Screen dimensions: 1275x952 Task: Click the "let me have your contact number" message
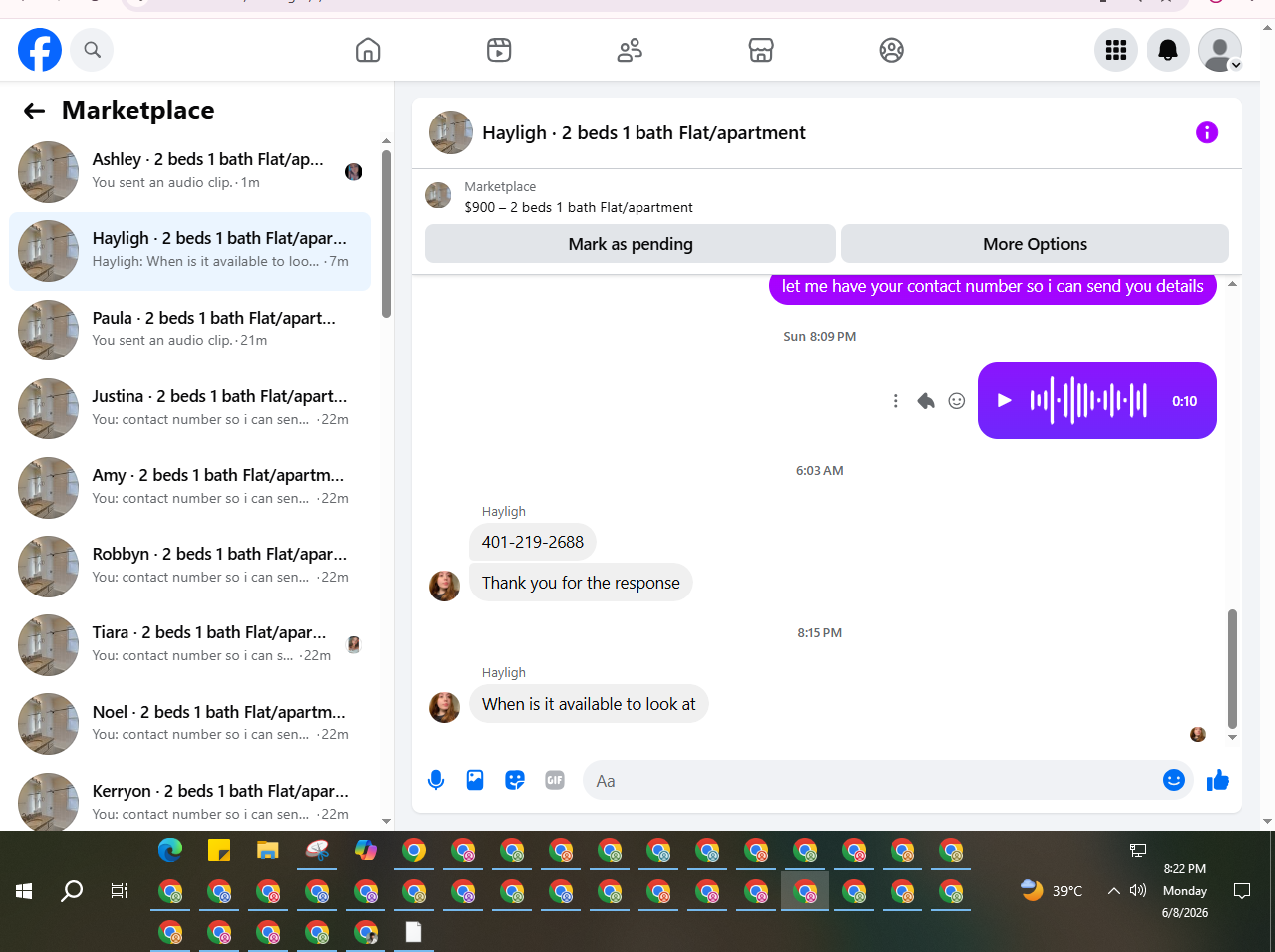tap(992, 287)
